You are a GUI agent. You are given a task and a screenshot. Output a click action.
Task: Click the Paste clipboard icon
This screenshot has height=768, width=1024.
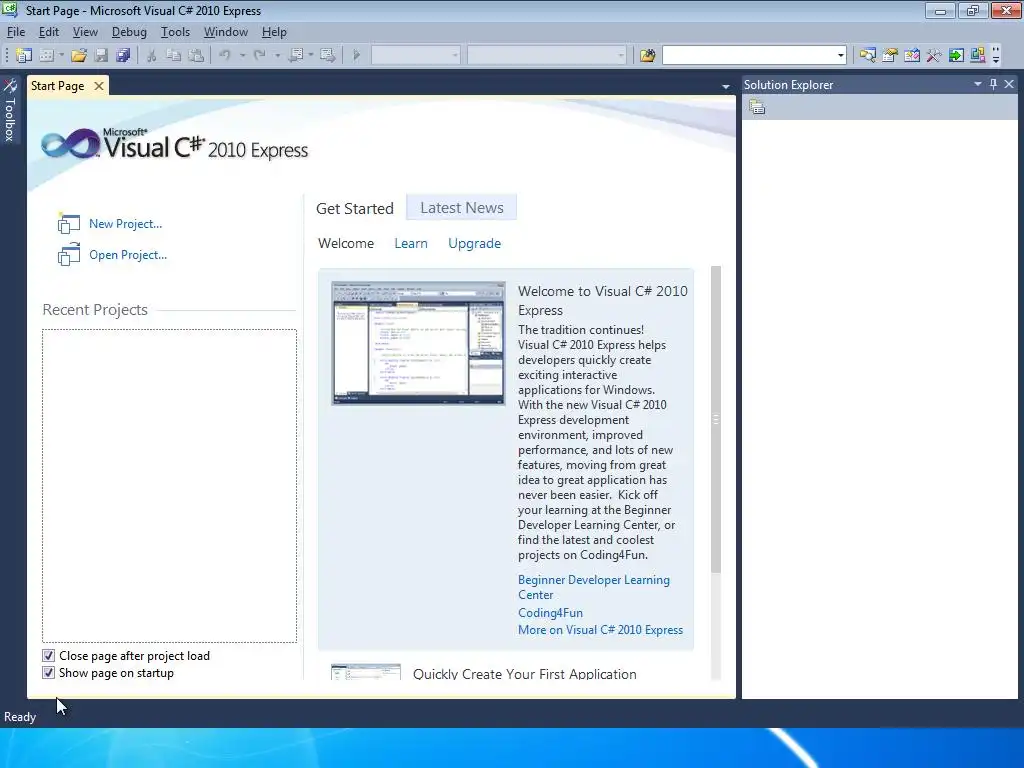[x=195, y=56]
